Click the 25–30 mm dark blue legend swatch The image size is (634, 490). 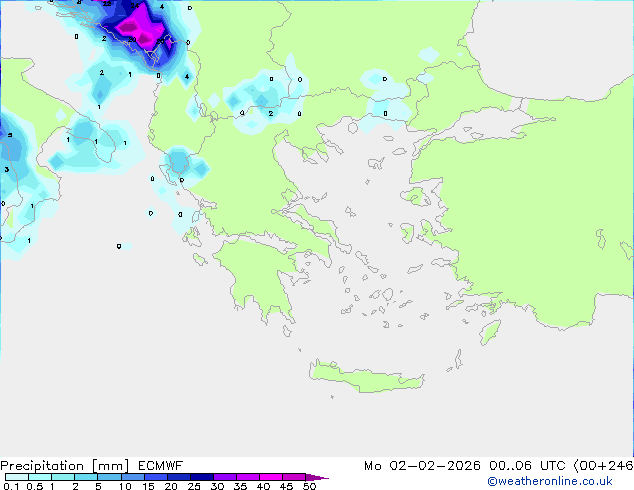tap(202, 477)
